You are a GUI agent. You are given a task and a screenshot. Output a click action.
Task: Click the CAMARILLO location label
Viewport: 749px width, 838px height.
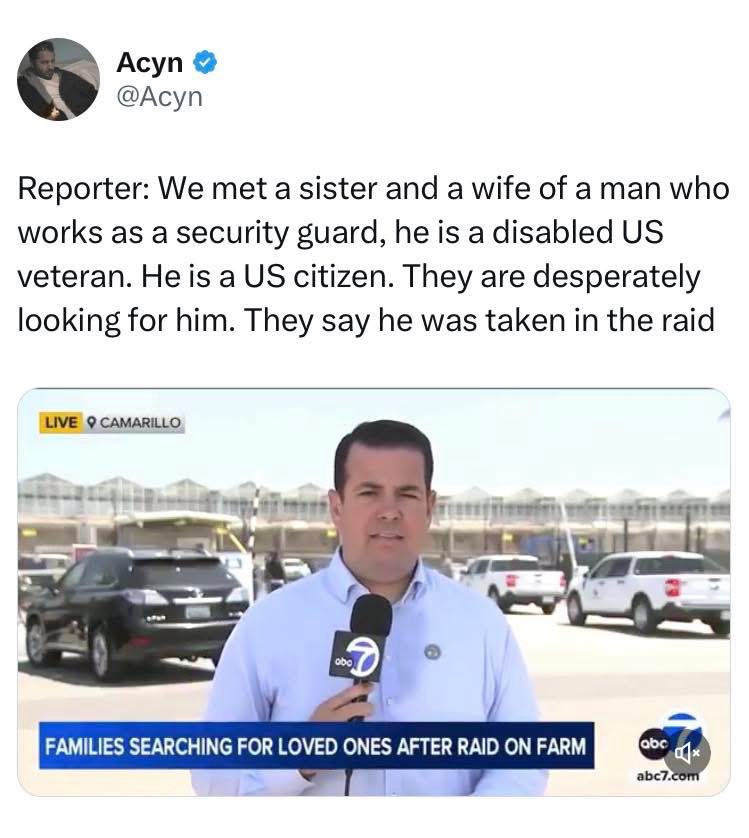[140, 423]
